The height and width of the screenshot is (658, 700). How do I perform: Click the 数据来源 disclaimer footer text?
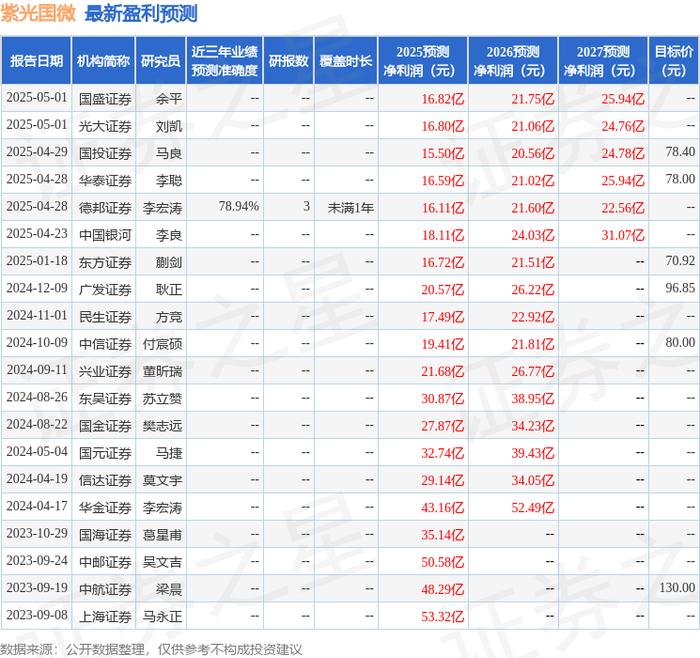click(151, 649)
